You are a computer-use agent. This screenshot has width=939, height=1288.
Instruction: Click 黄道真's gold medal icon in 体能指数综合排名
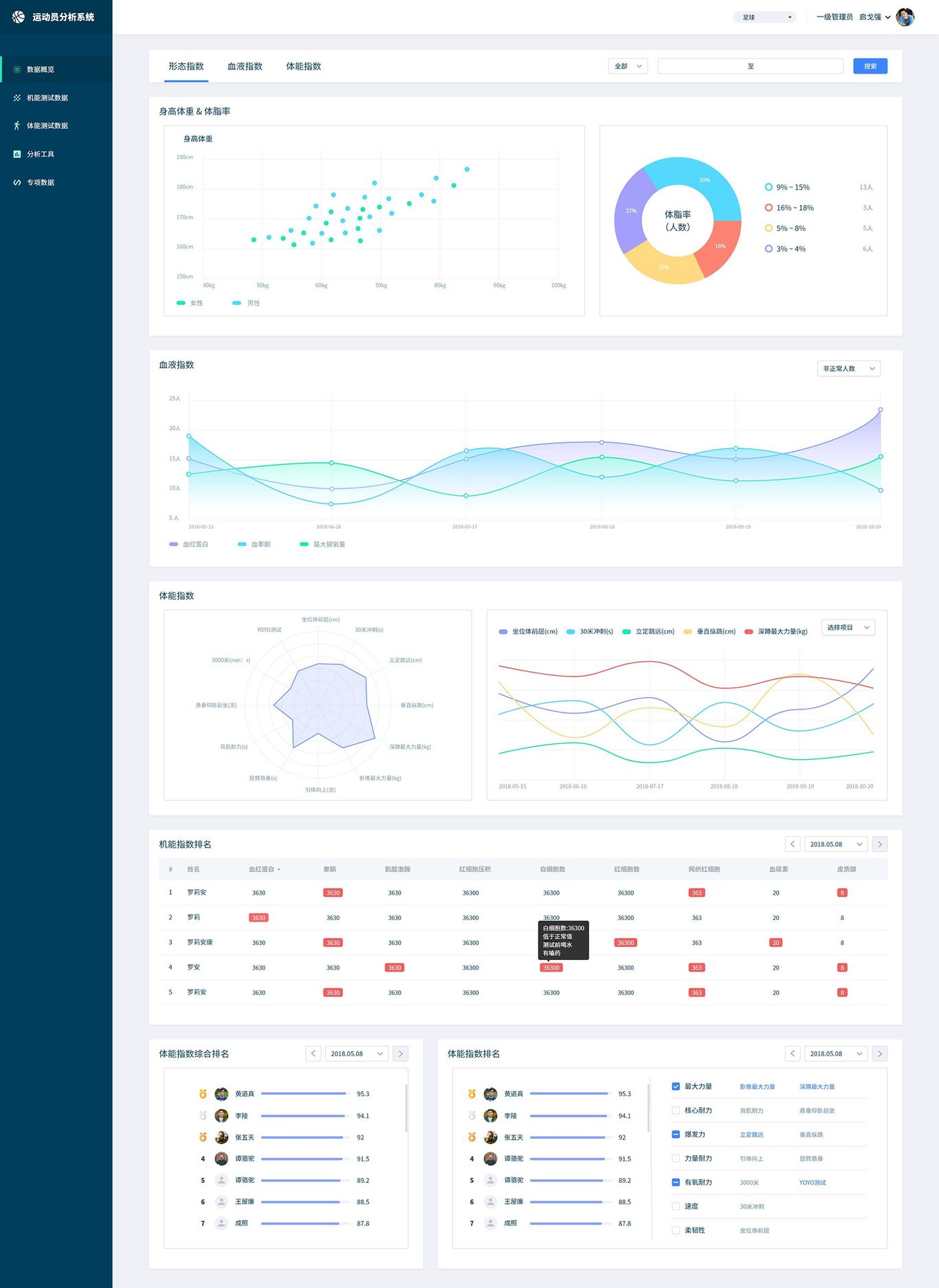coord(203,1093)
